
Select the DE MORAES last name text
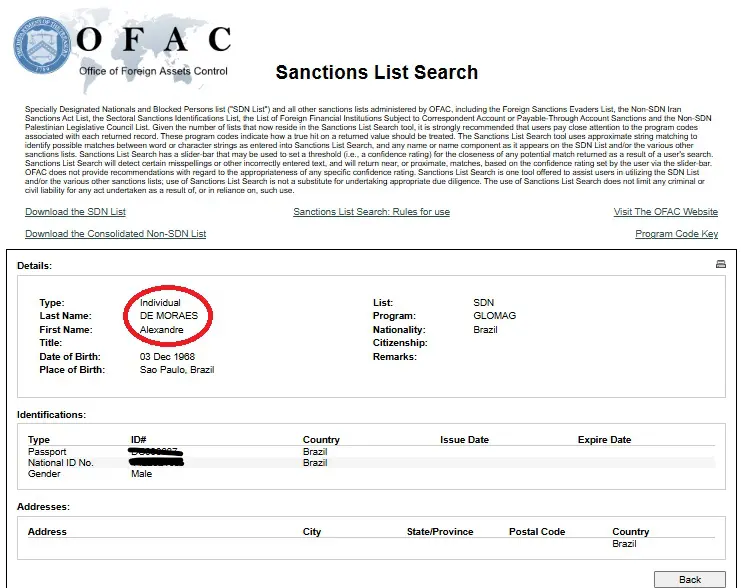point(169,315)
